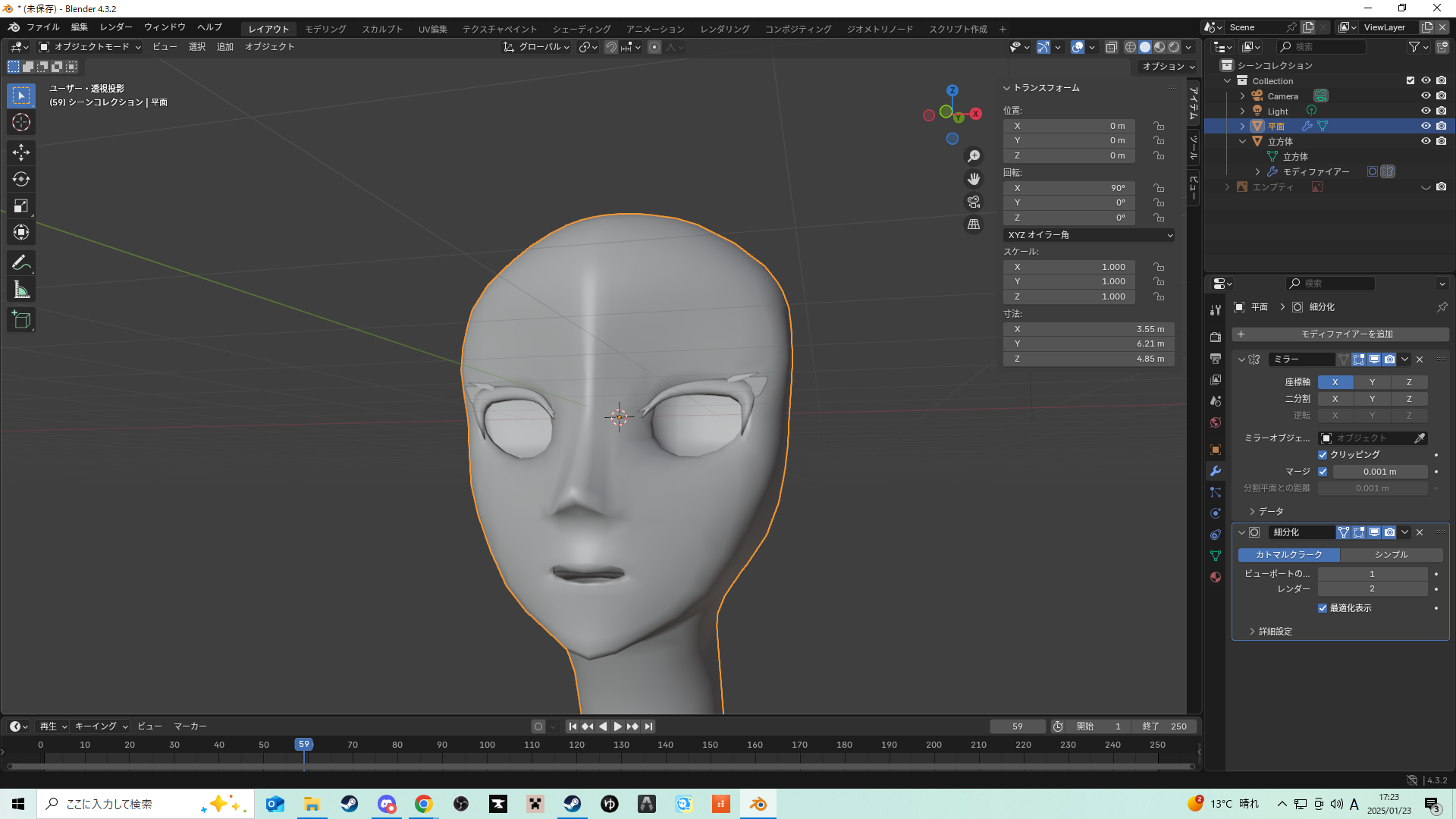Select the Rotate tool in the left toolbar

(x=21, y=179)
